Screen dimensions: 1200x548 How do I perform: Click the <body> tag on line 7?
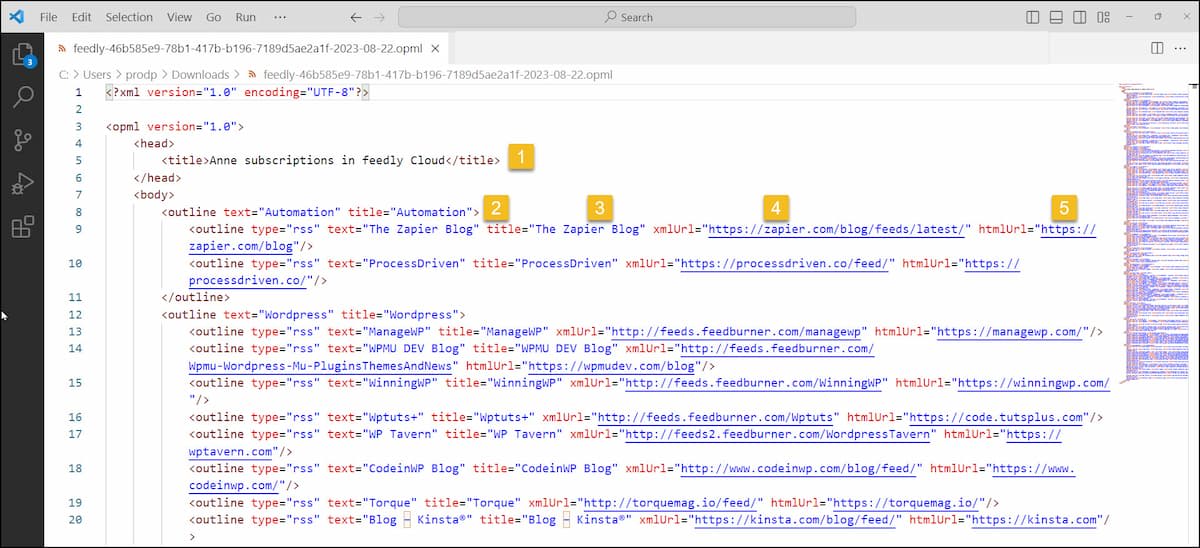coord(154,195)
